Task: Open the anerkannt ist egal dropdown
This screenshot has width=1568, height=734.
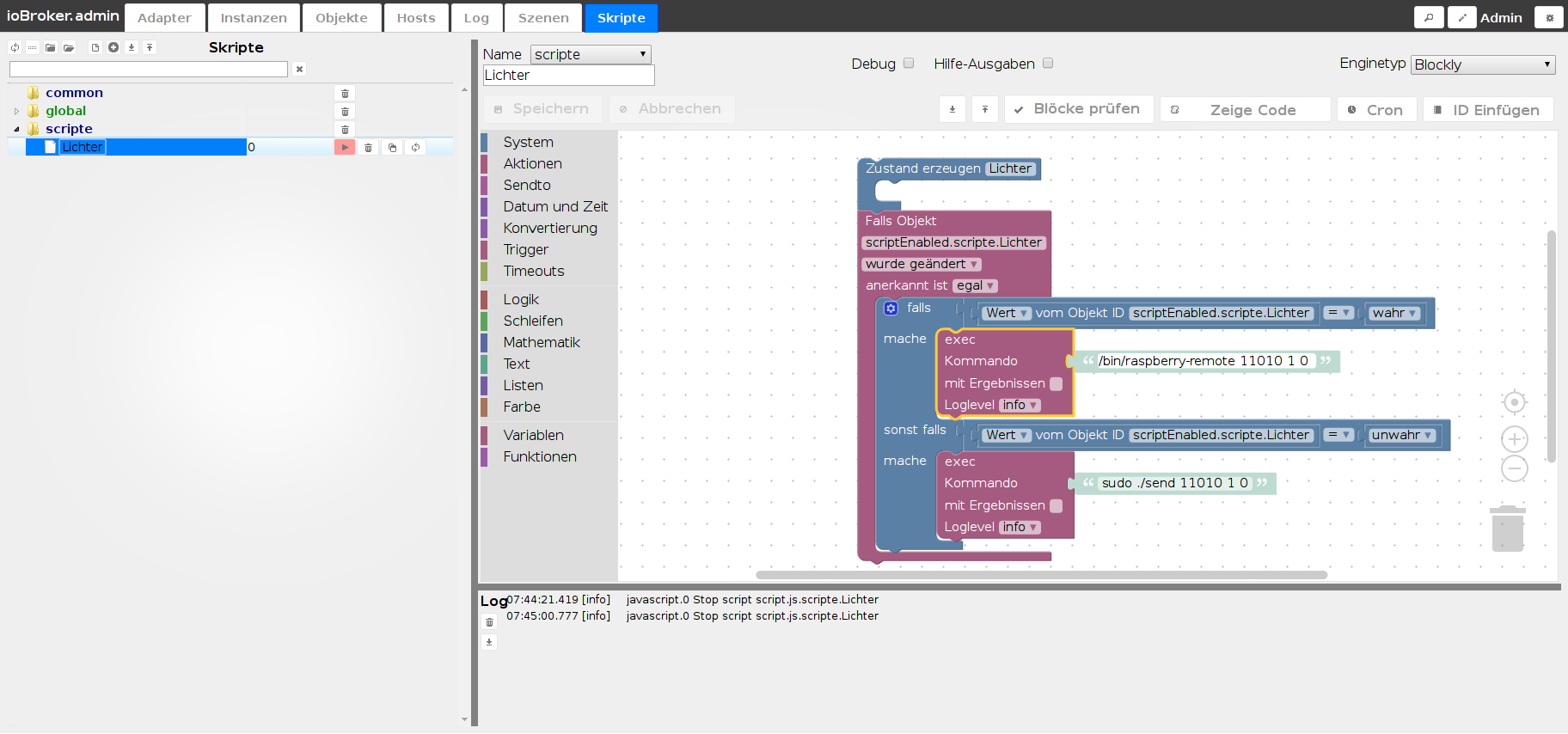Action: 975,285
